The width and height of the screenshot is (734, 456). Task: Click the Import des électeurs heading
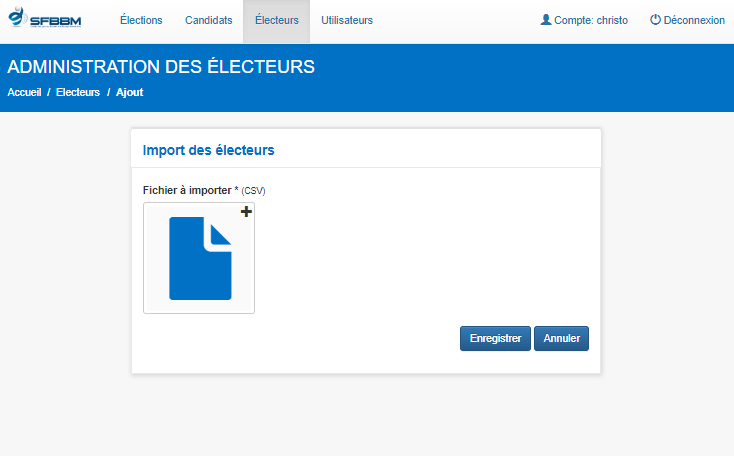(208, 150)
